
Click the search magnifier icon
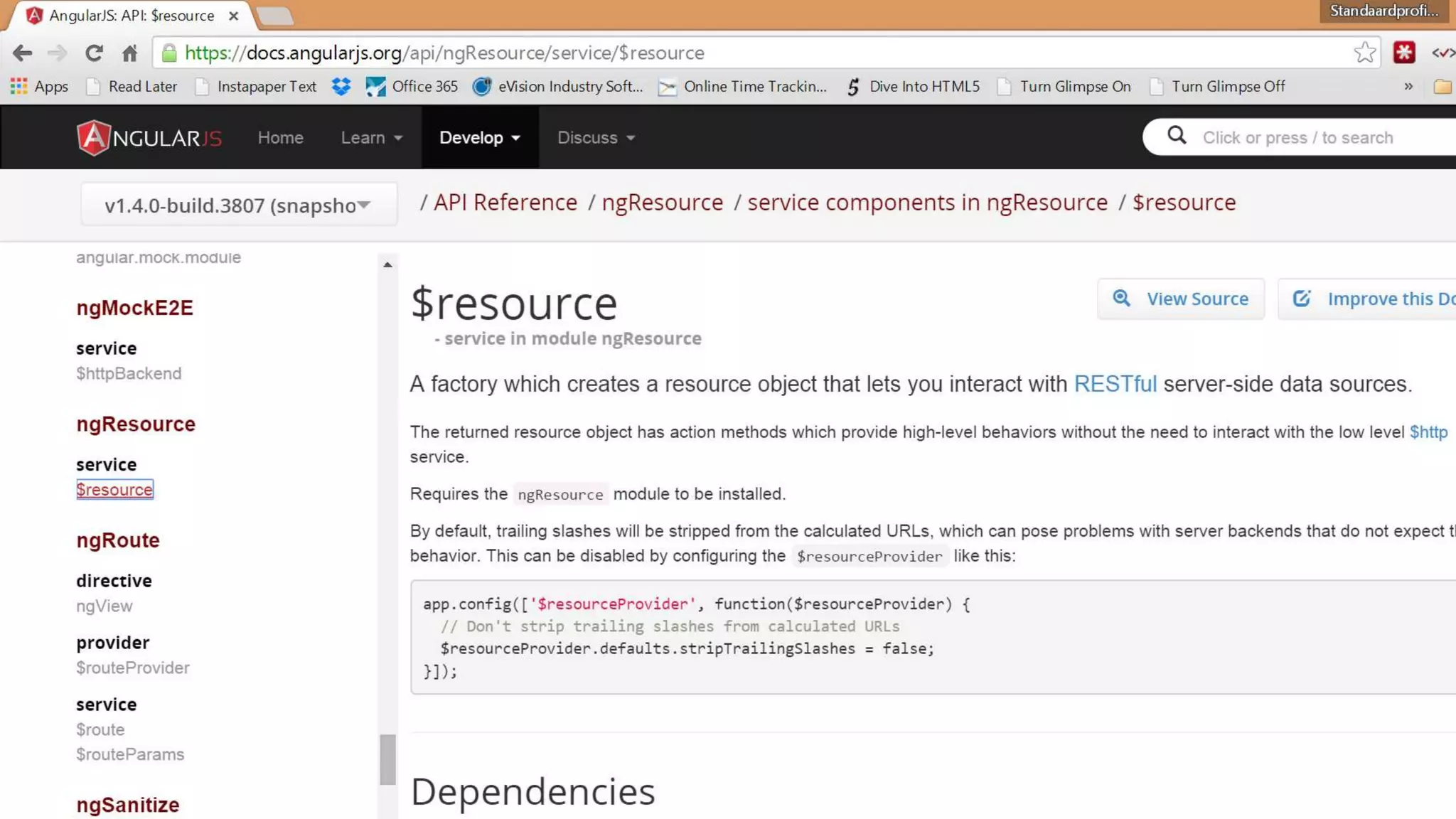tap(1177, 136)
